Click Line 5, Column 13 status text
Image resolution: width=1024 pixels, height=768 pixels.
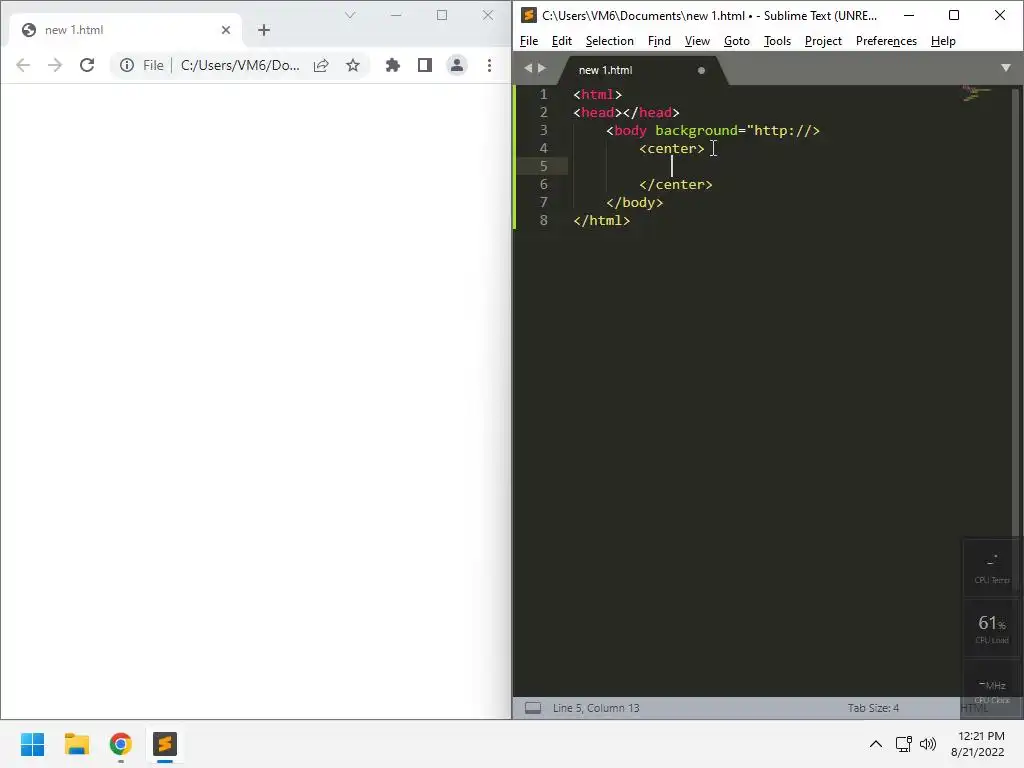(x=596, y=708)
